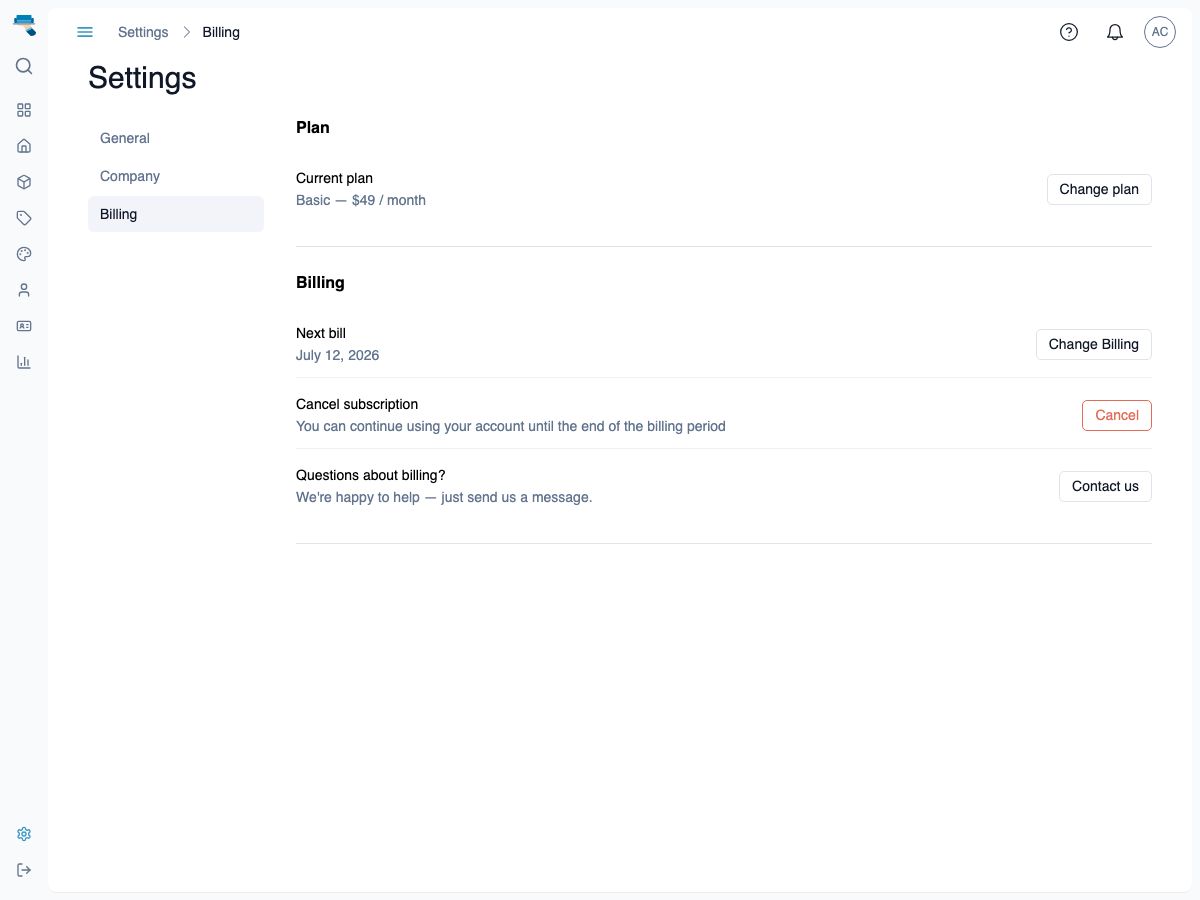
Task: Click the 'Settings' page title
Action: click(142, 78)
